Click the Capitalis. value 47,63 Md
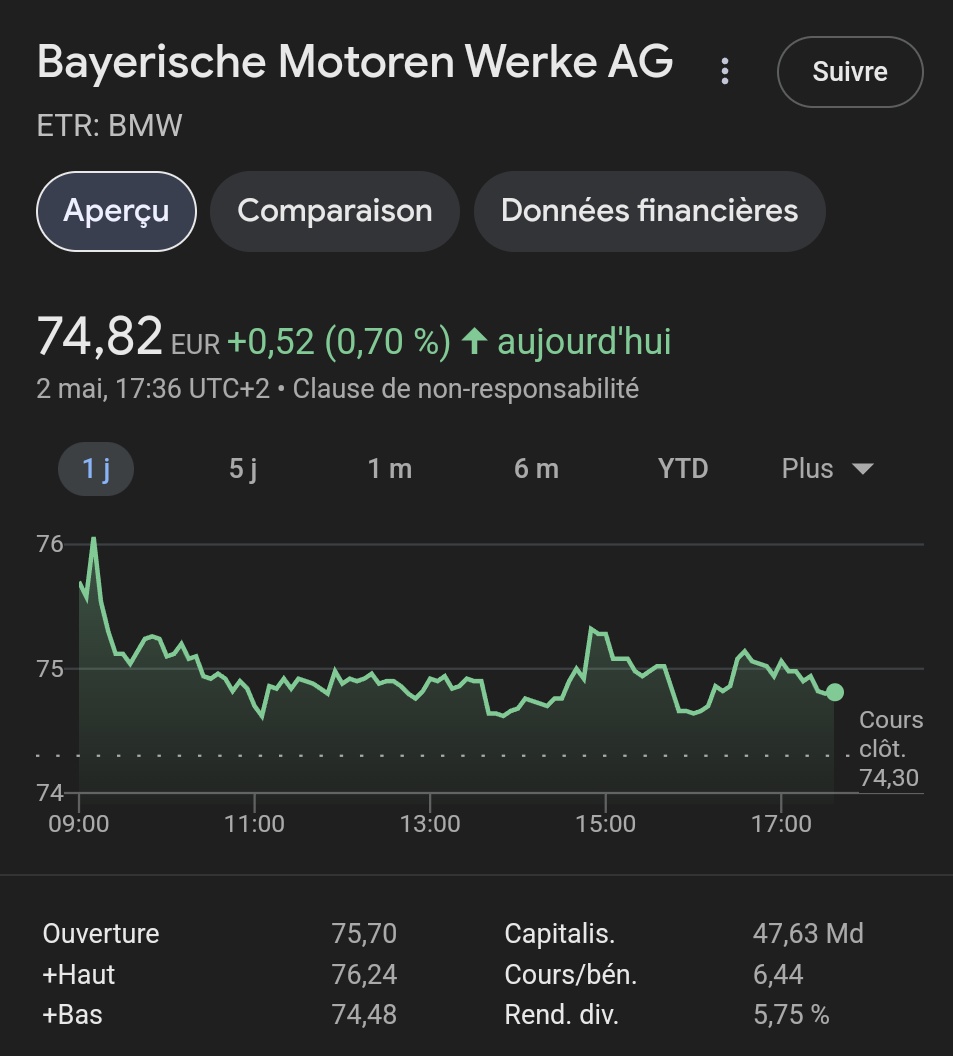Image resolution: width=953 pixels, height=1056 pixels. pos(808,934)
